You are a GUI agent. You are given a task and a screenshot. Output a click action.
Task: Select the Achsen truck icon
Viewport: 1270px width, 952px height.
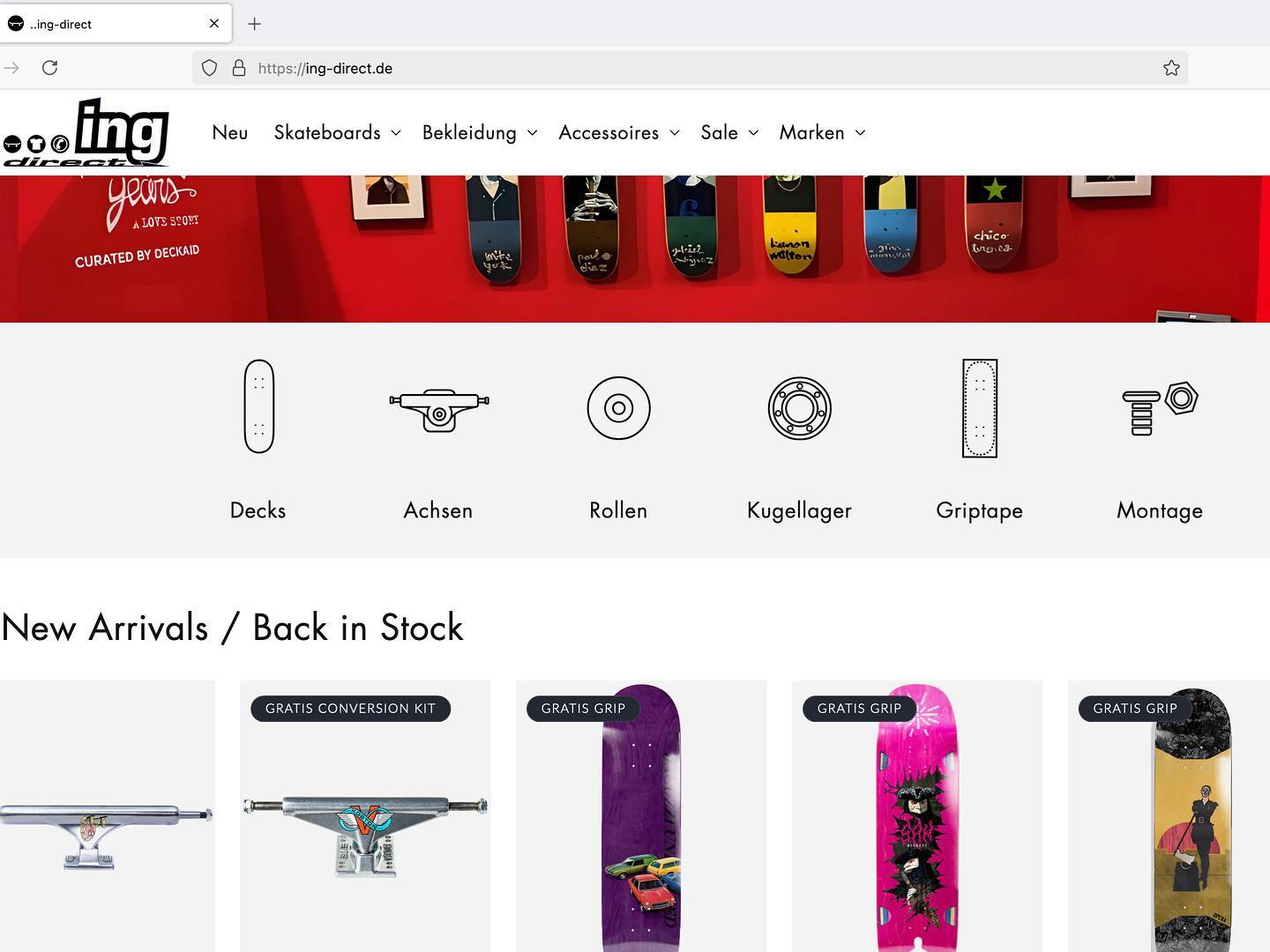tap(438, 410)
